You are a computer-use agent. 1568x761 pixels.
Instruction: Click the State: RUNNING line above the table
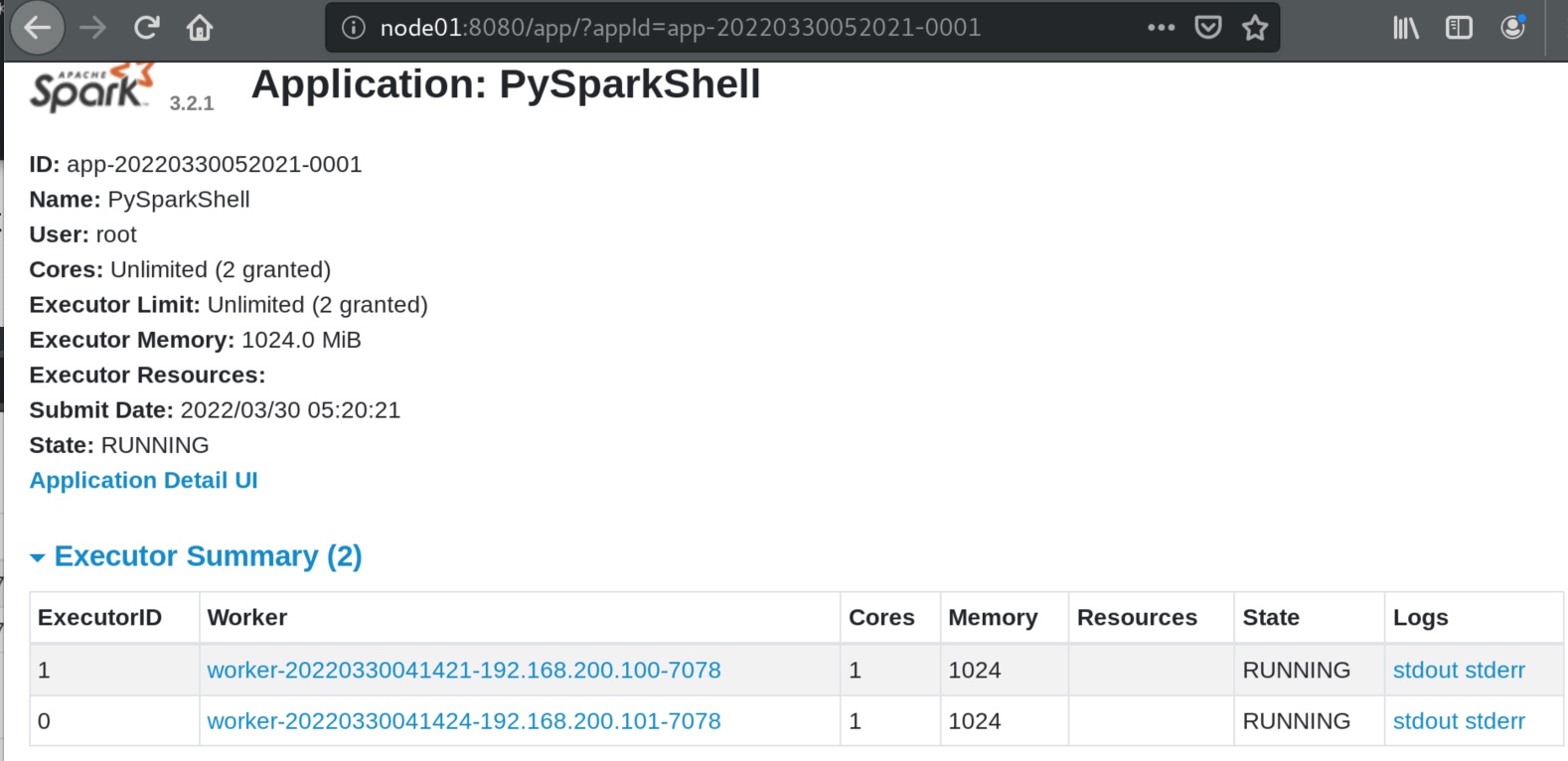(x=119, y=445)
